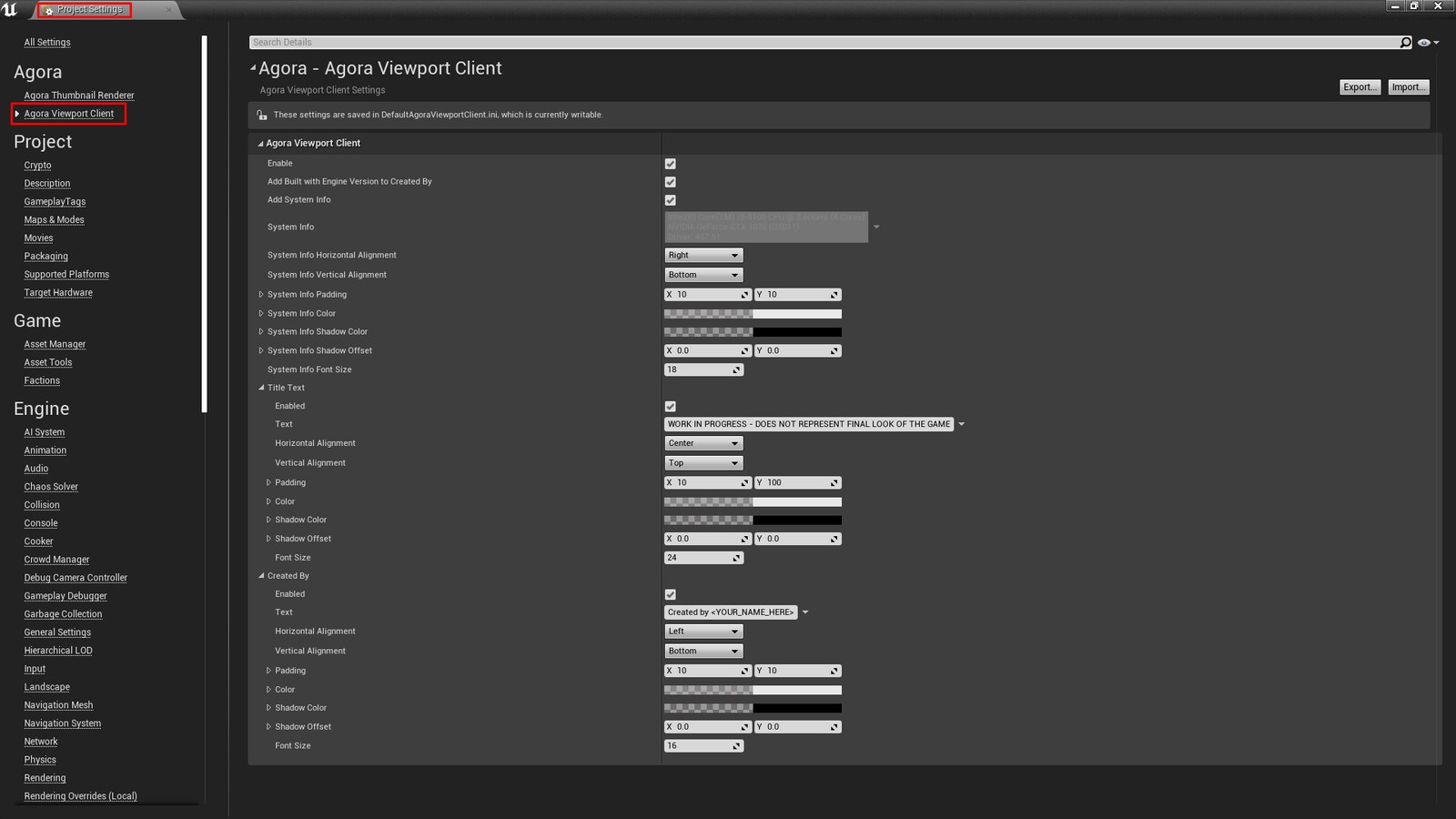This screenshot has height=819, width=1456.
Task: Click Title Text Font Size field
Action: [703, 558]
